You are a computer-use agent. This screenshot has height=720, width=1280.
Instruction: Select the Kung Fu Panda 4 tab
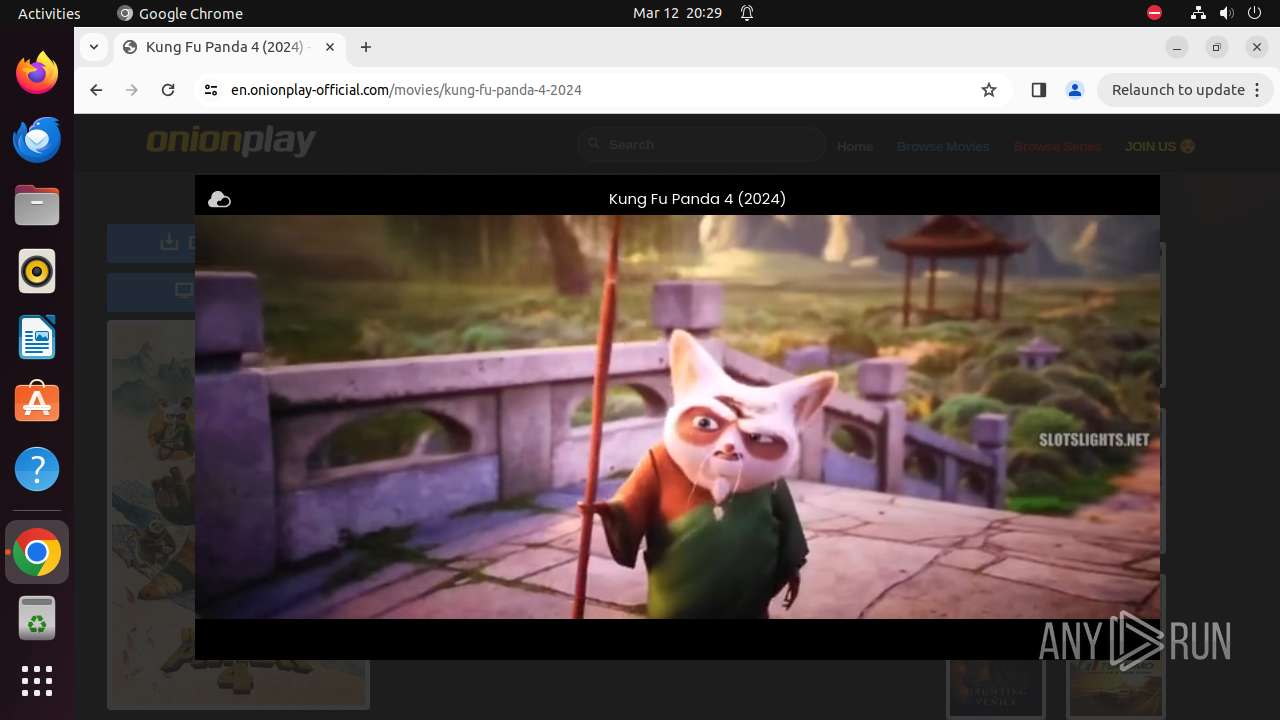point(229,47)
